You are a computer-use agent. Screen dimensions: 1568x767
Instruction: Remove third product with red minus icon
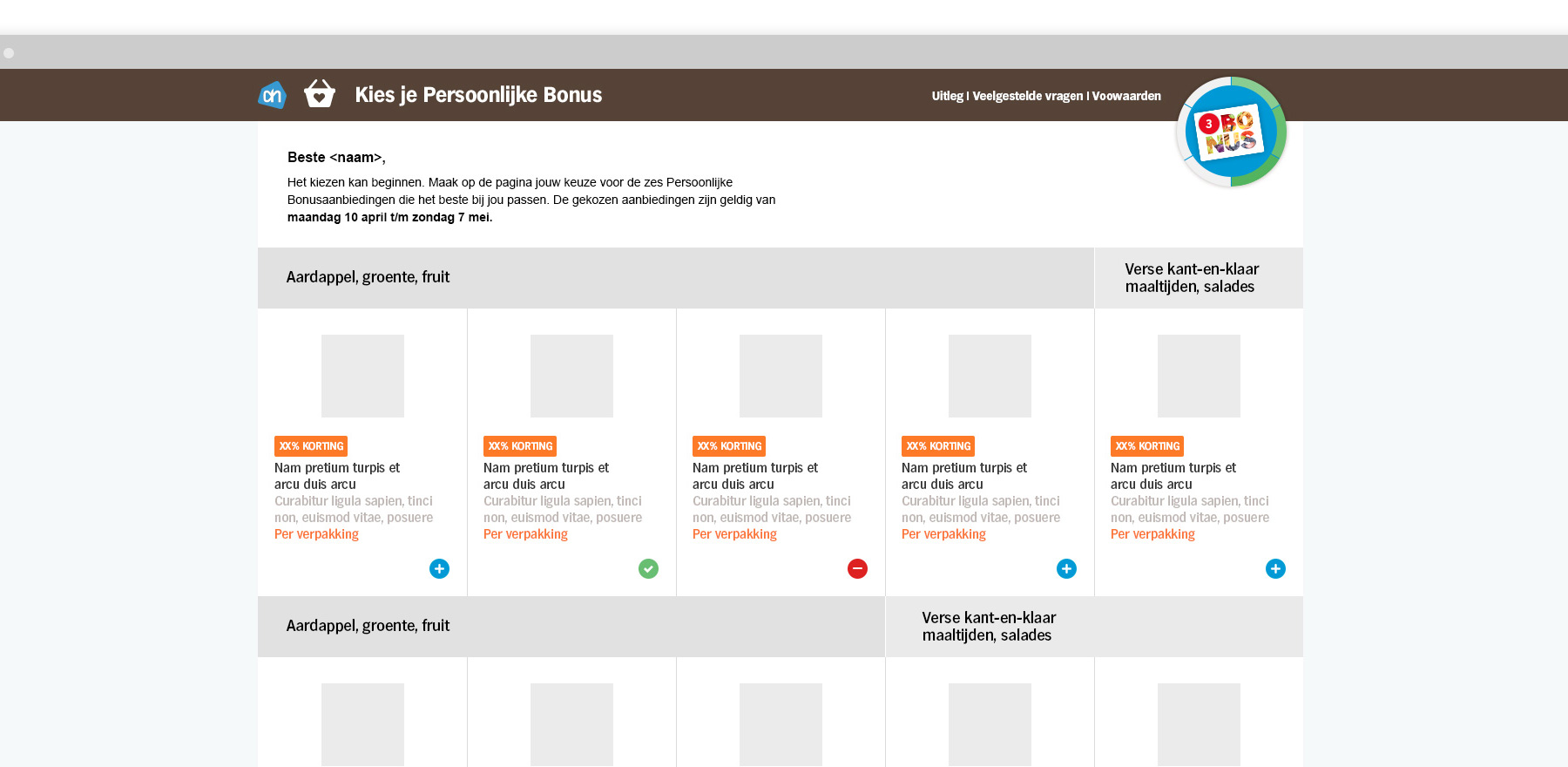[857, 568]
